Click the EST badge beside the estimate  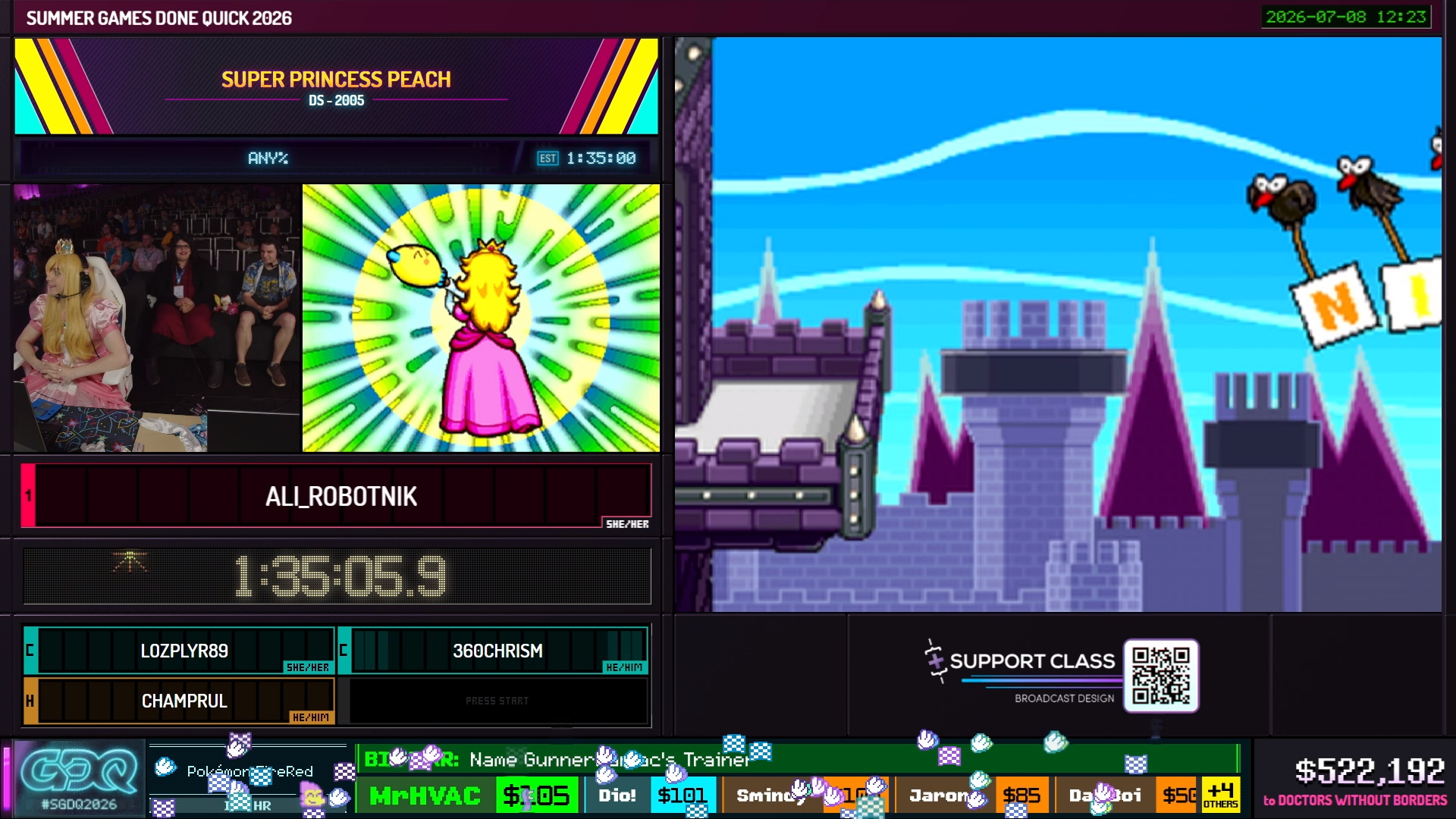coord(548,158)
